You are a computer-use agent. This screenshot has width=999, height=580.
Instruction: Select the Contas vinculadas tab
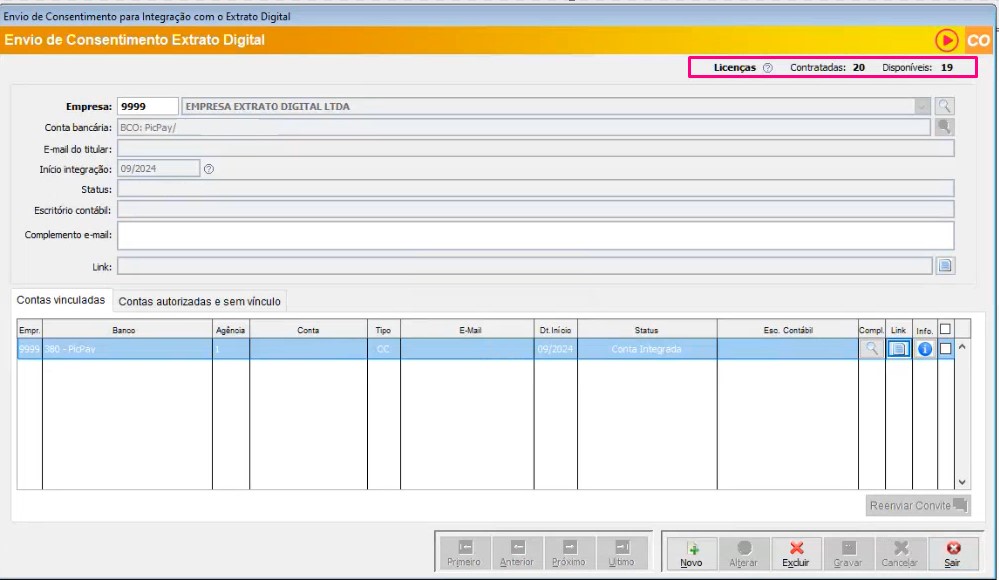[61, 300]
